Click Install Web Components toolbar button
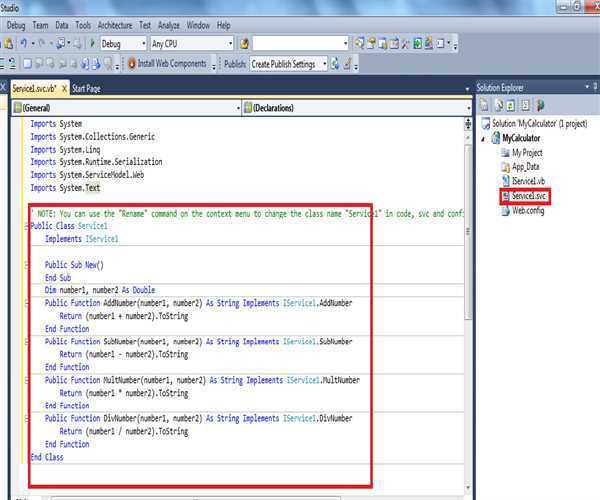This screenshot has height=500, width=600. tap(168, 64)
